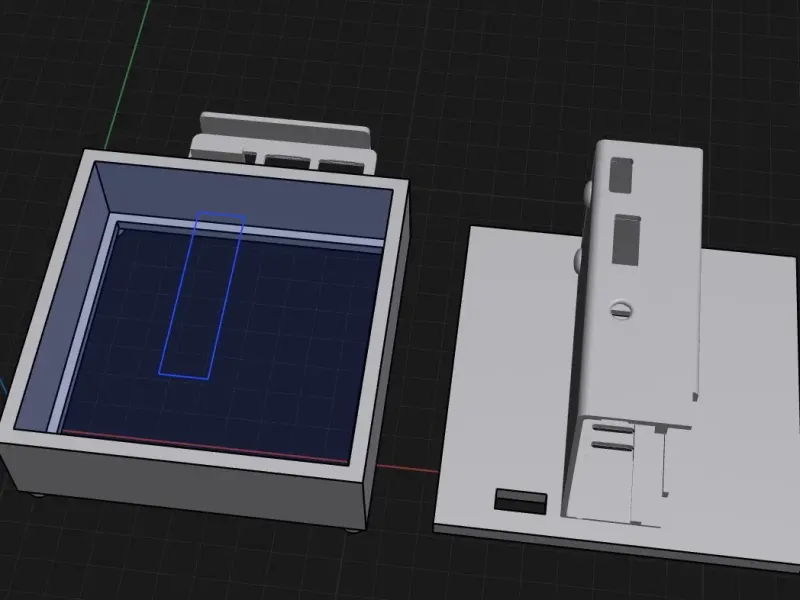The height and width of the screenshot is (600, 800).
Task: Select the blue rectangle sketch outline
Action: coord(202,295)
